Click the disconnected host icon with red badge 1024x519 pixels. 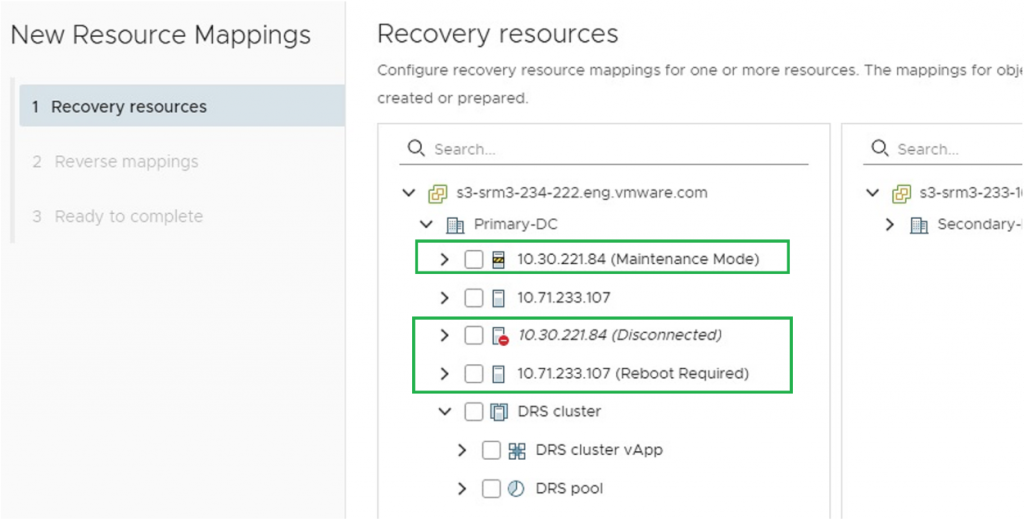pyautogui.click(x=500, y=336)
